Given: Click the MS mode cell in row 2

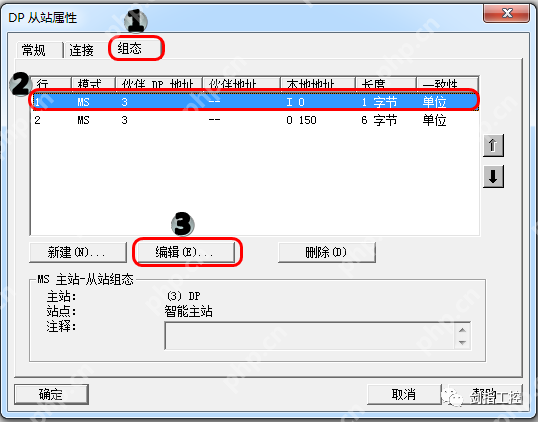Looking at the screenshot, I should (x=83, y=120).
